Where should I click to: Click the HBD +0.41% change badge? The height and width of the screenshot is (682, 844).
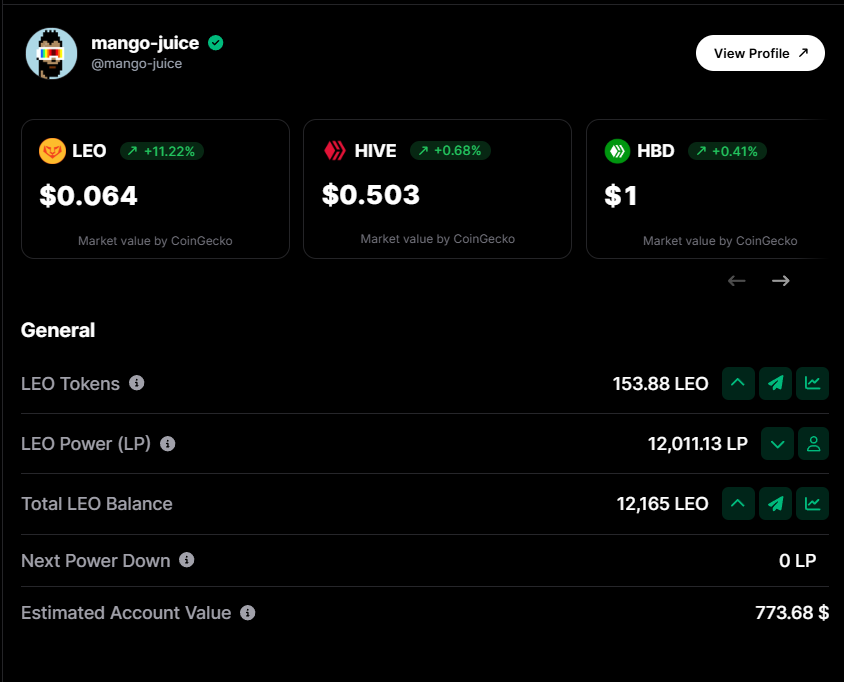pos(727,151)
